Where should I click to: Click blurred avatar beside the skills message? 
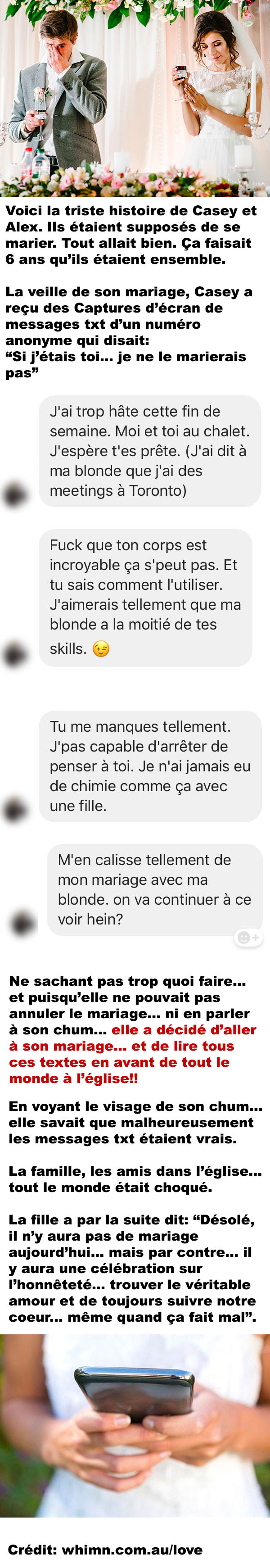pyautogui.click(x=16, y=654)
